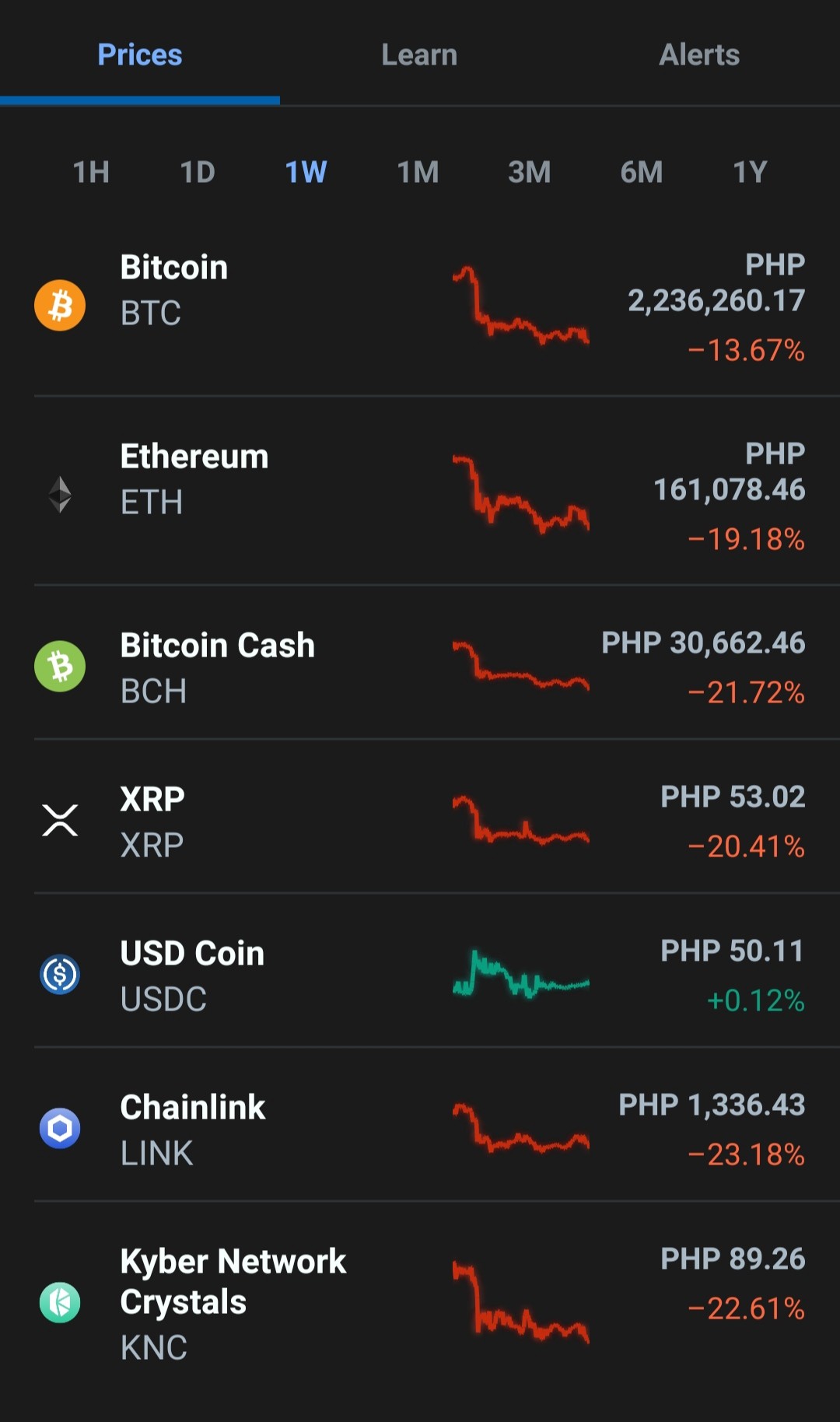Tap the Ethereum diamond icon
The width and height of the screenshot is (840, 1422).
coord(60,494)
